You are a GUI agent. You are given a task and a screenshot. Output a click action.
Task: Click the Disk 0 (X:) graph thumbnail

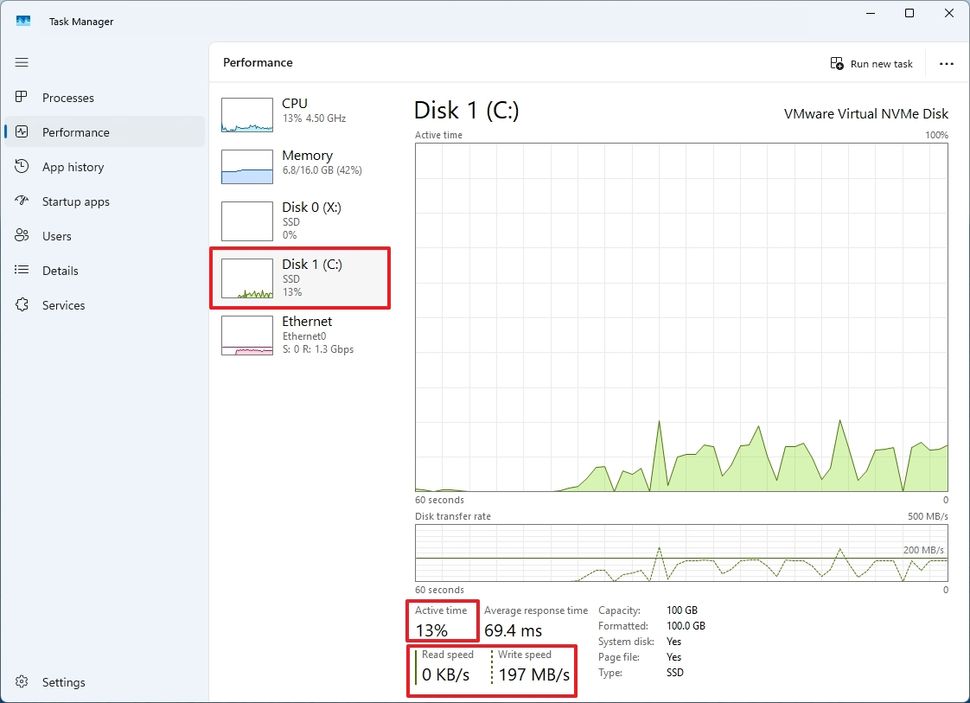click(x=246, y=220)
